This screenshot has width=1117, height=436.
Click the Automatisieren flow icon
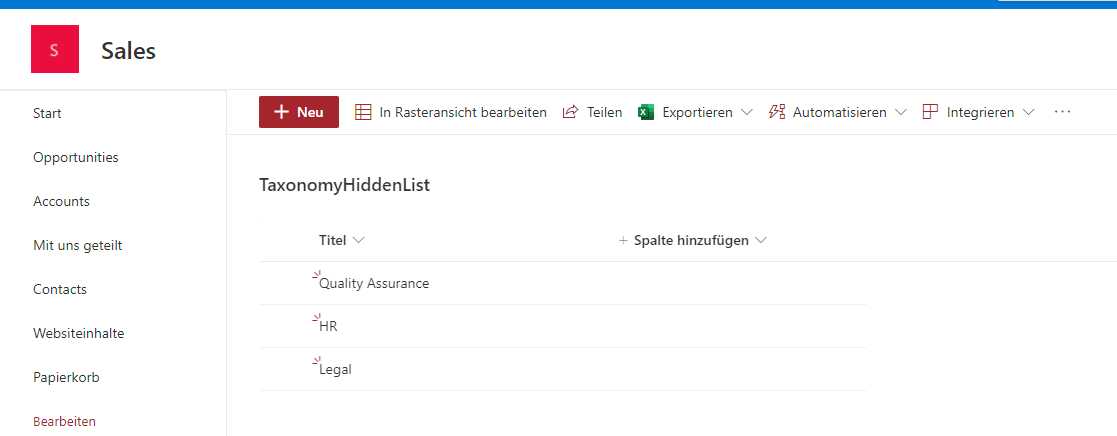pos(777,112)
